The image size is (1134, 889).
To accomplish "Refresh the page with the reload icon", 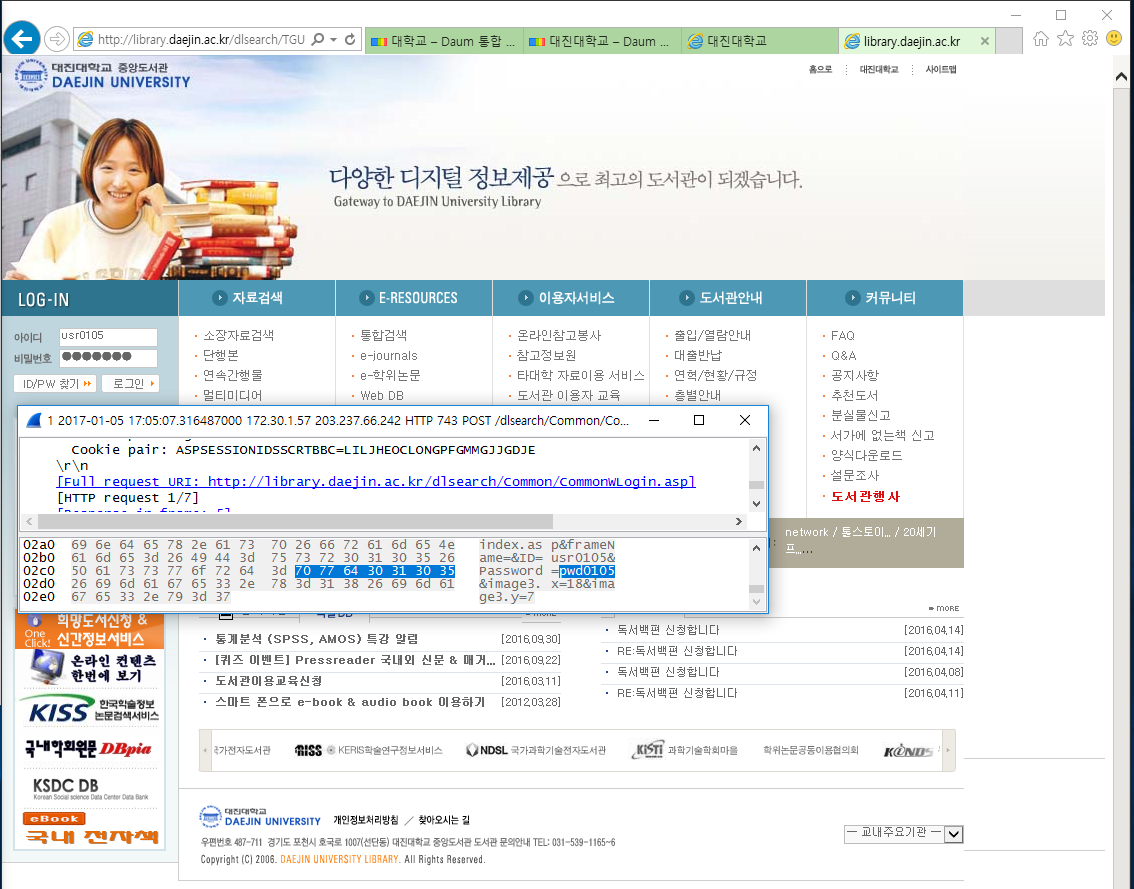I will pyautogui.click(x=350, y=40).
